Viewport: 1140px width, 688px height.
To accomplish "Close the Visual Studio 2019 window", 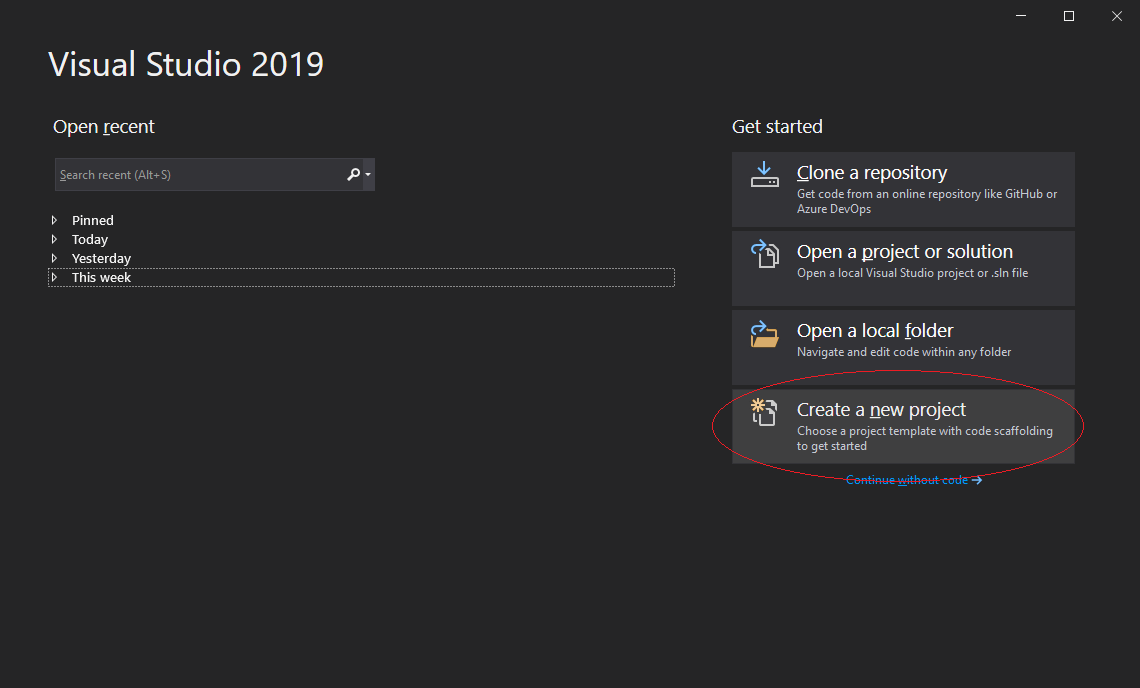I will pos(1117,15).
